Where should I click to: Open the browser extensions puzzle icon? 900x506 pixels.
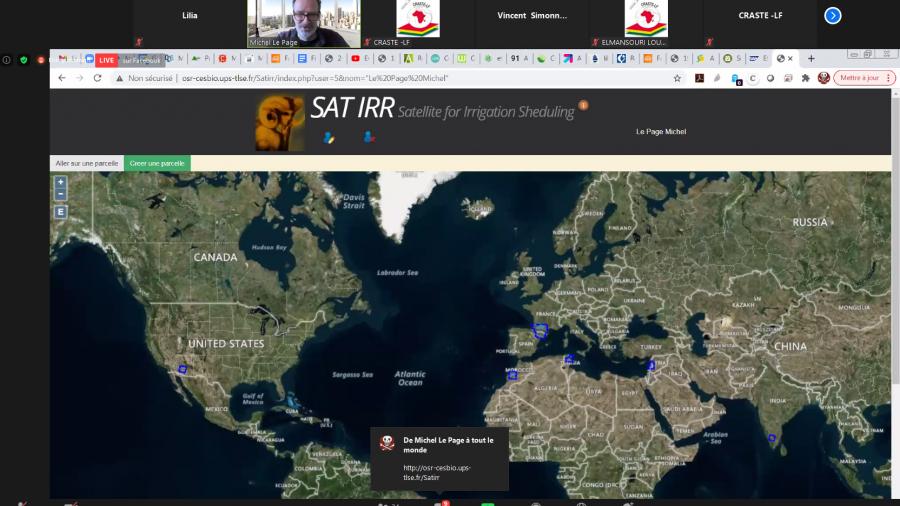pyautogui.click(x=805, y=78)
